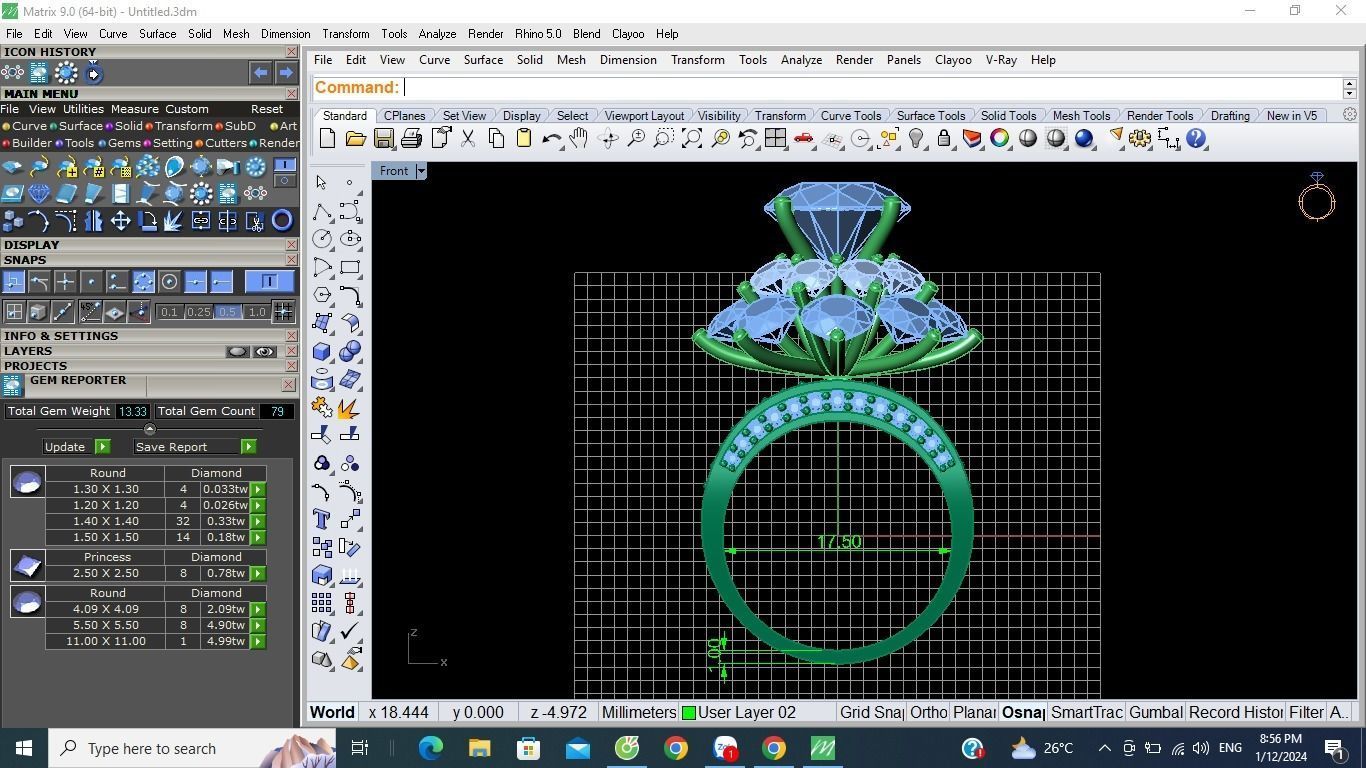The height and width of the screenshot is (768, 1366).
Task: Click the Gem Reporter slider handle
Action: [x=150, y=429]
